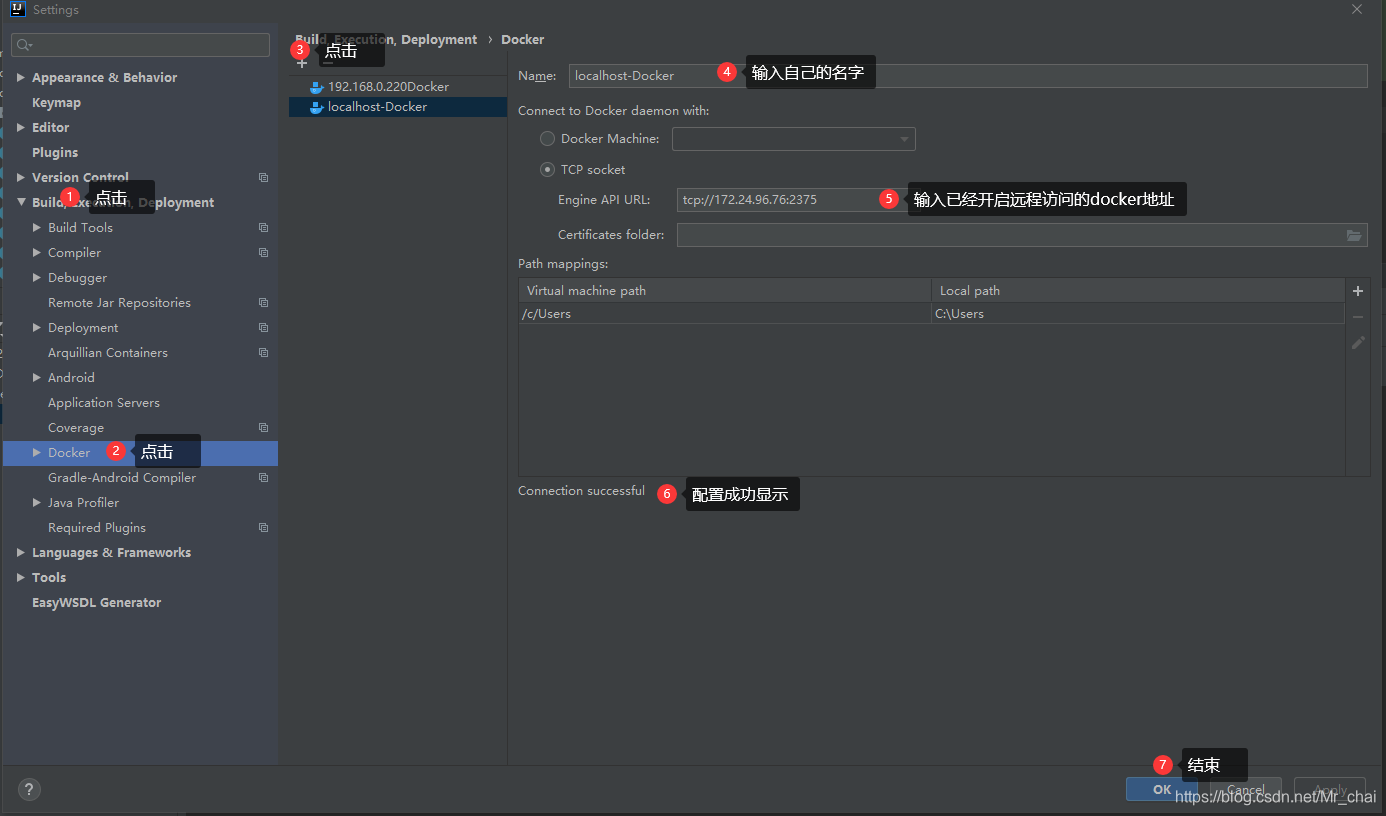Select 192.168.0.220Docker configuration
The height and width of the screenshot is (816, 1386).
(398, 87)
